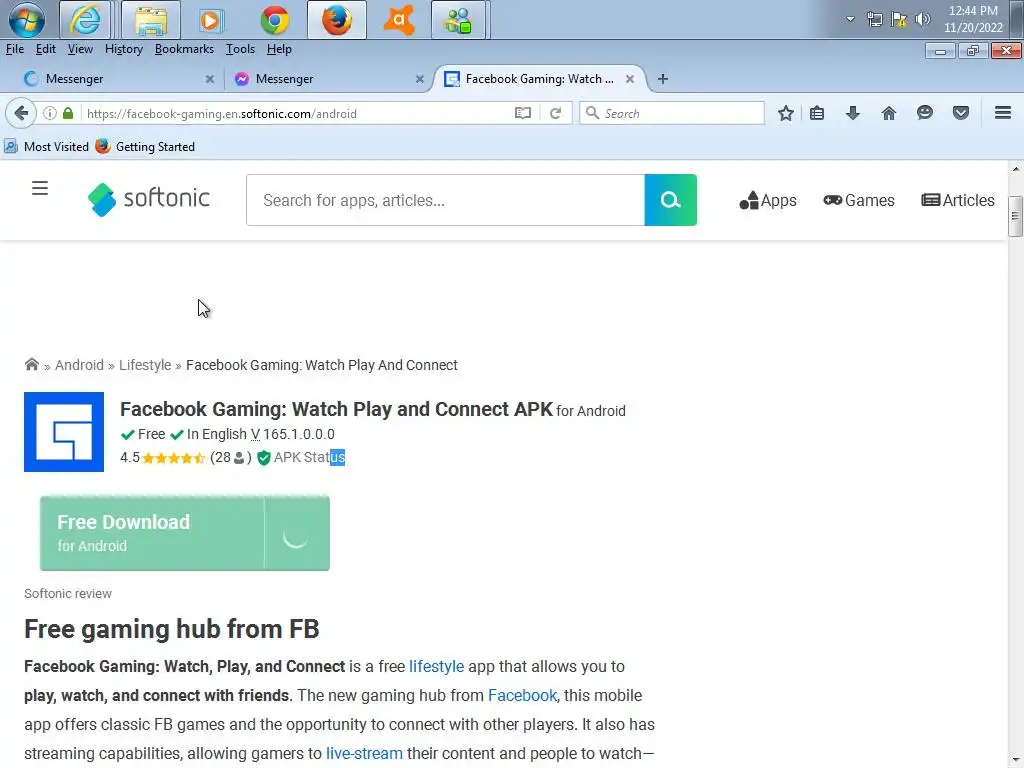Follow the live-stream link
This screenshot has height=768, width=1024.
tap(364, 753)
